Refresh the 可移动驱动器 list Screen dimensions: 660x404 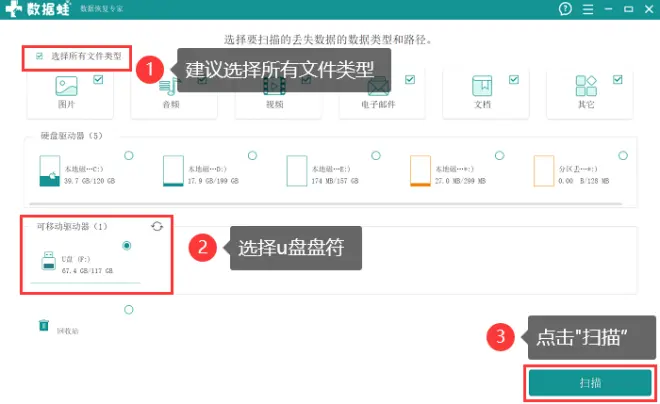click(157, 227)
